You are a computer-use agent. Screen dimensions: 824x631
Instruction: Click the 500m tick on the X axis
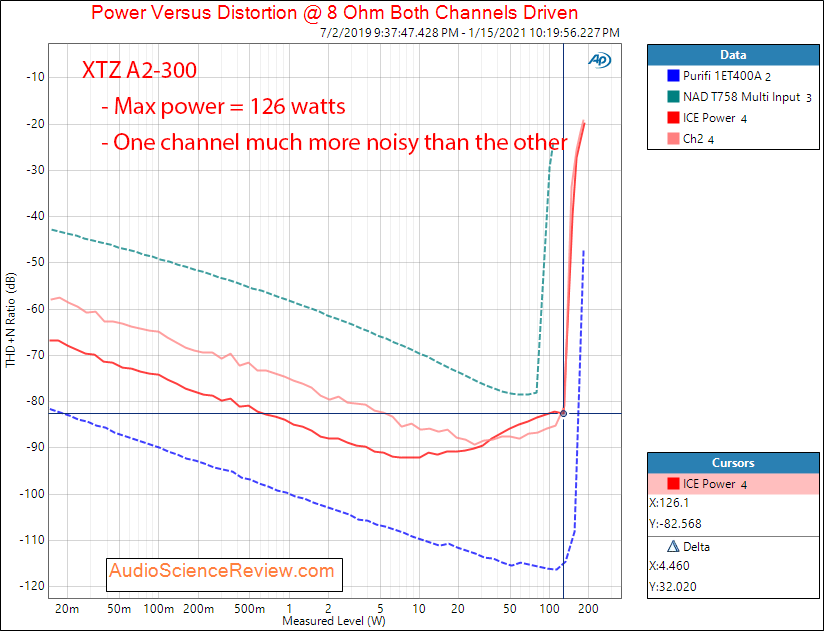pyautogui.click(x=250, y=609)
